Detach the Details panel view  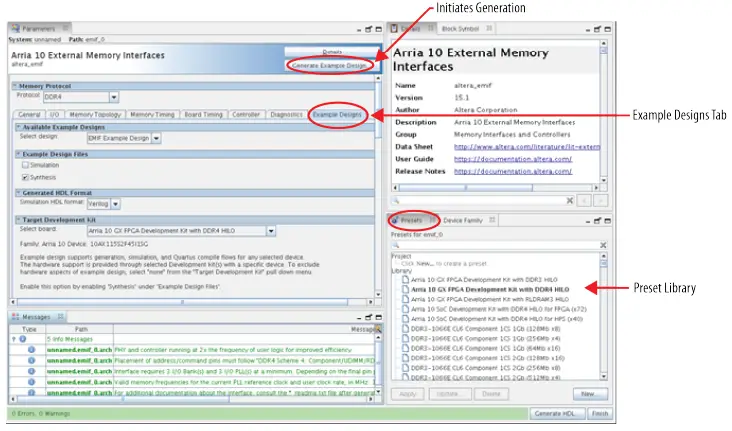[x=597, y=29]
